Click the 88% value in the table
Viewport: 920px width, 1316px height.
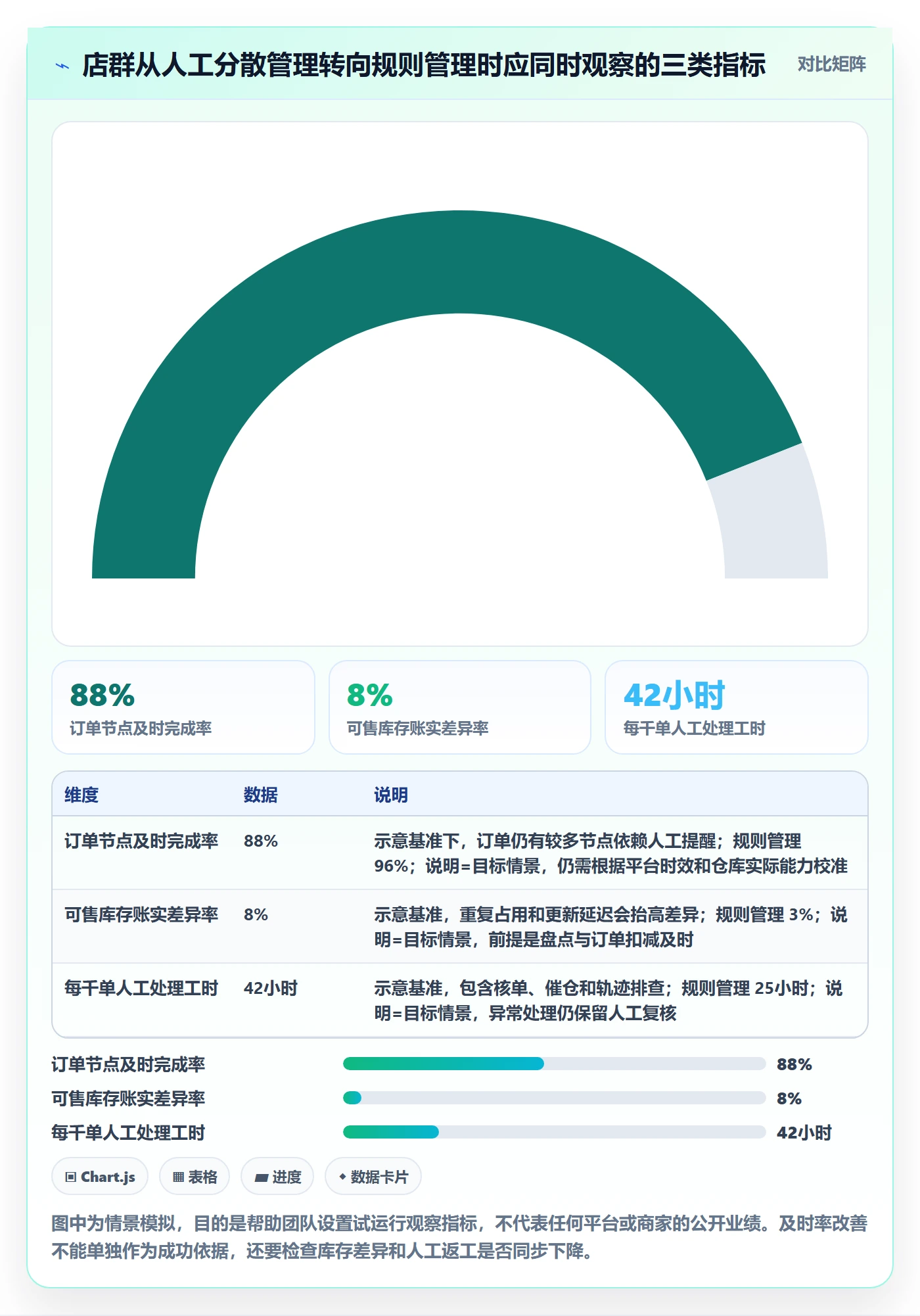click(261, 841)
